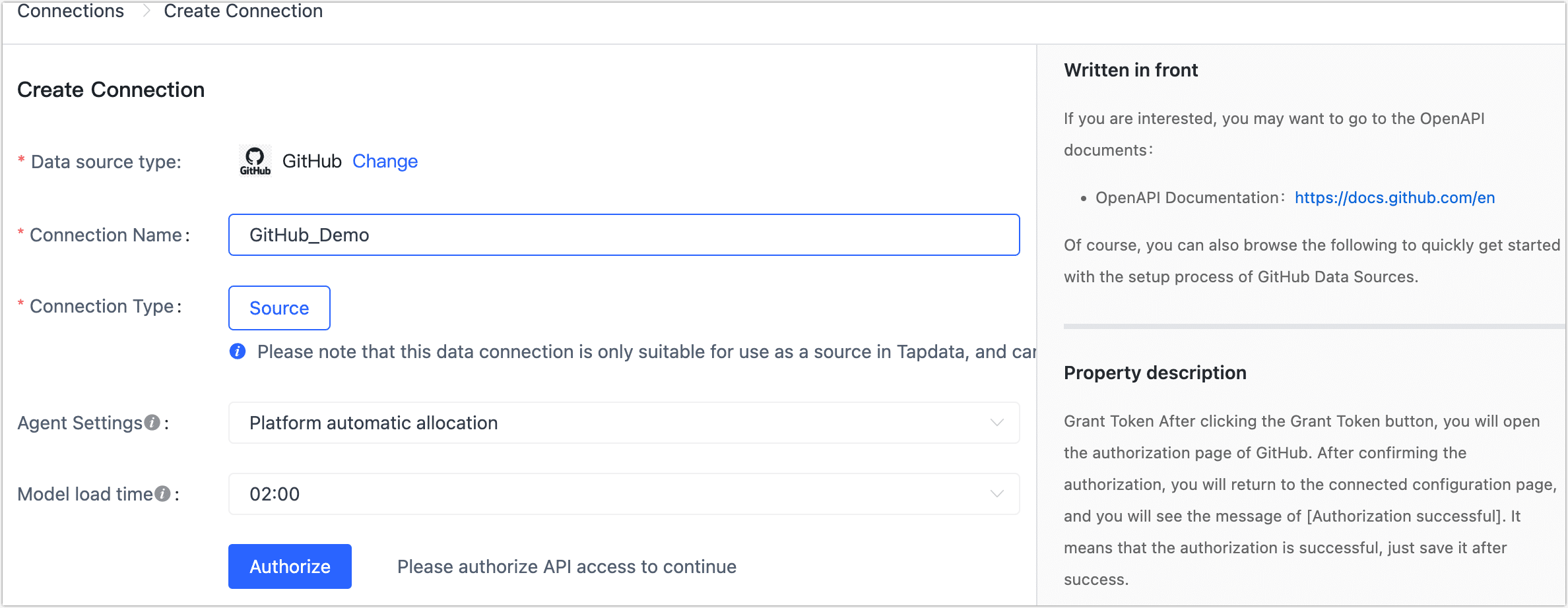
Task: Click the Create Connection breadcrumb item
Action: (x=243, y=11)
